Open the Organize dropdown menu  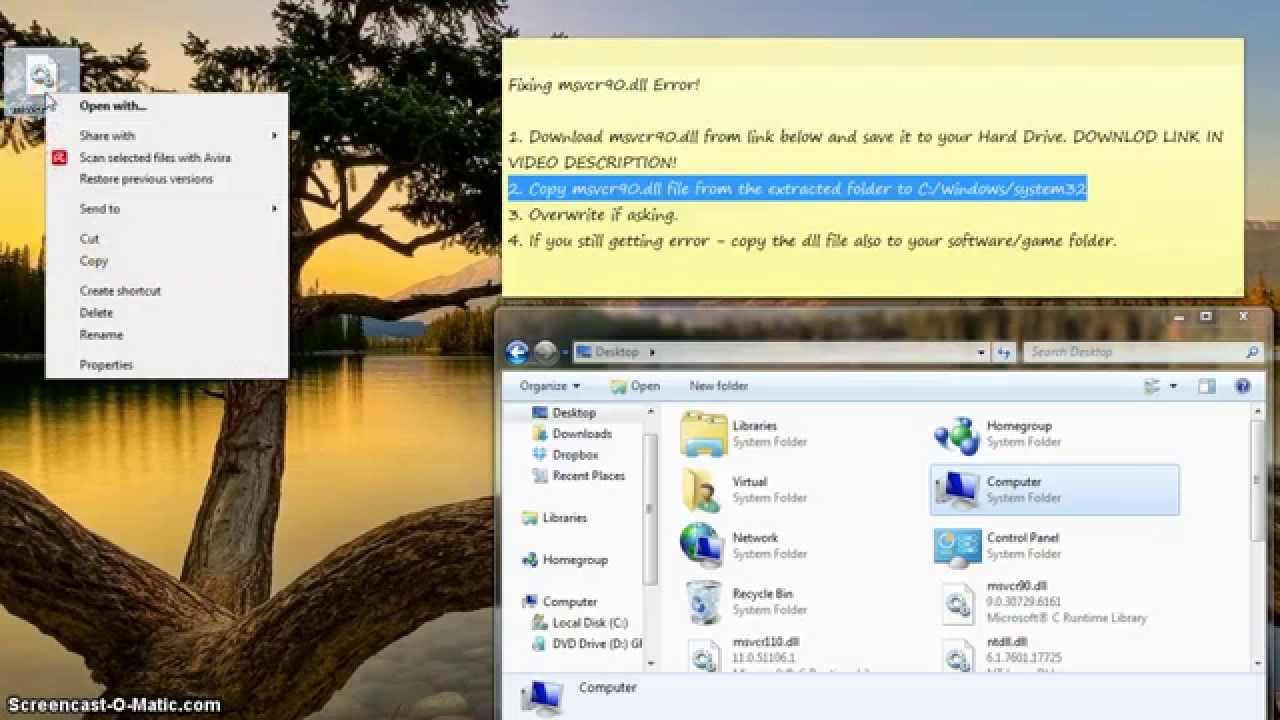coord(549,386)
